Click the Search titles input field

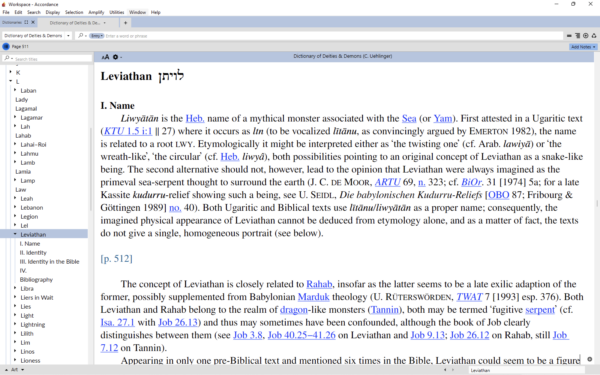point(47,59)
